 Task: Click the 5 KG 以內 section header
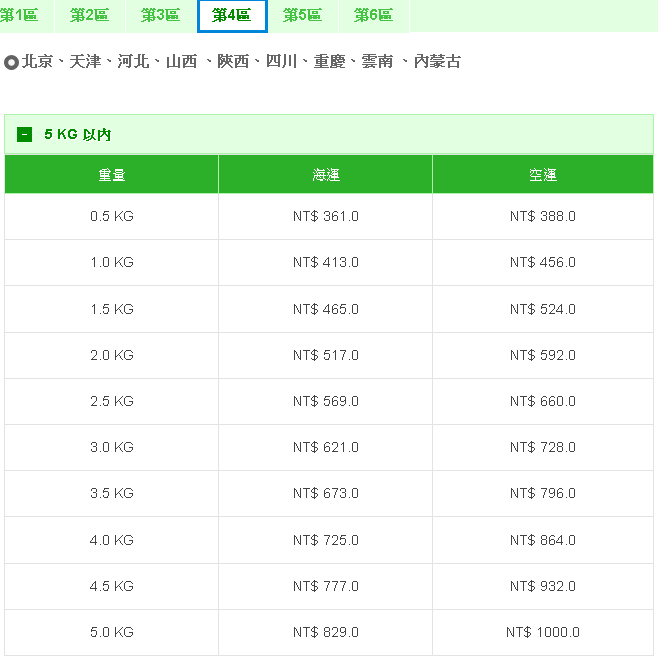click(78, 135)
